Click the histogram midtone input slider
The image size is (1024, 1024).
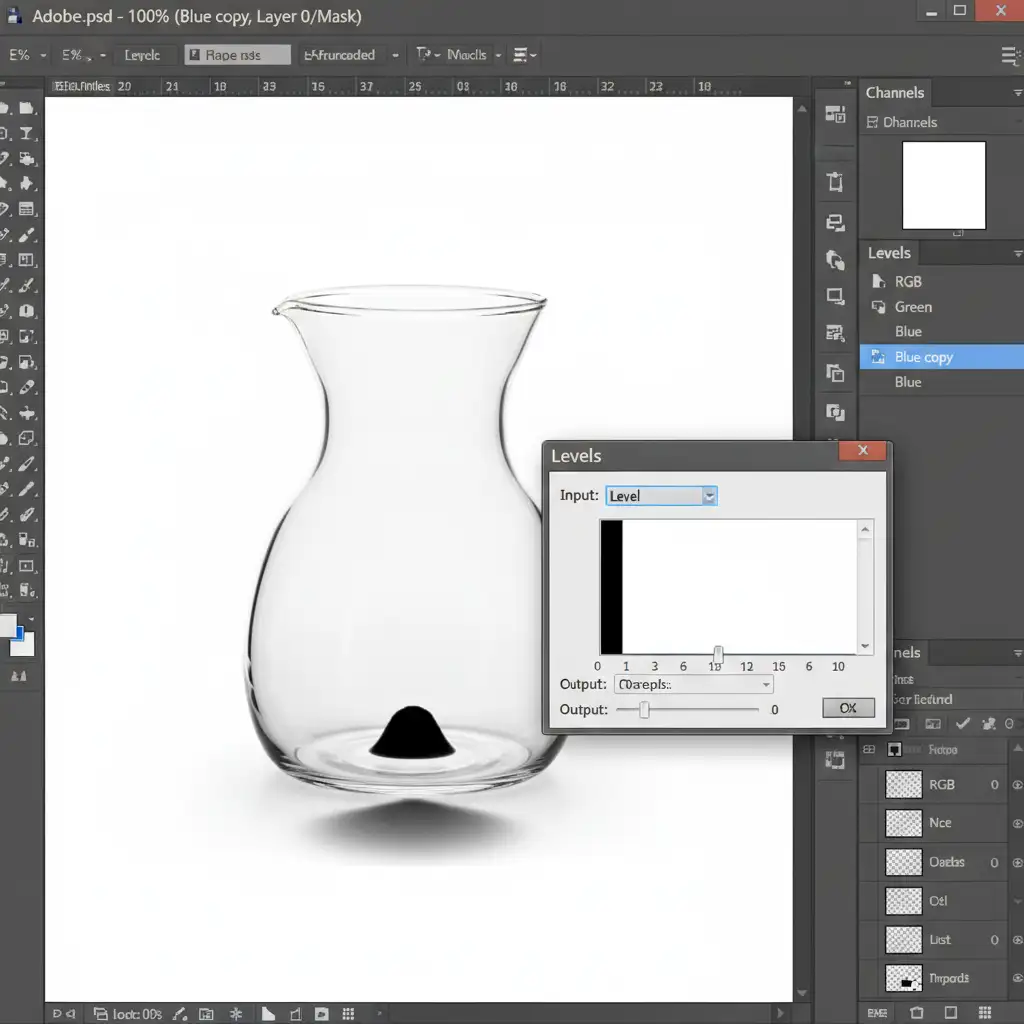click(717, 654)
